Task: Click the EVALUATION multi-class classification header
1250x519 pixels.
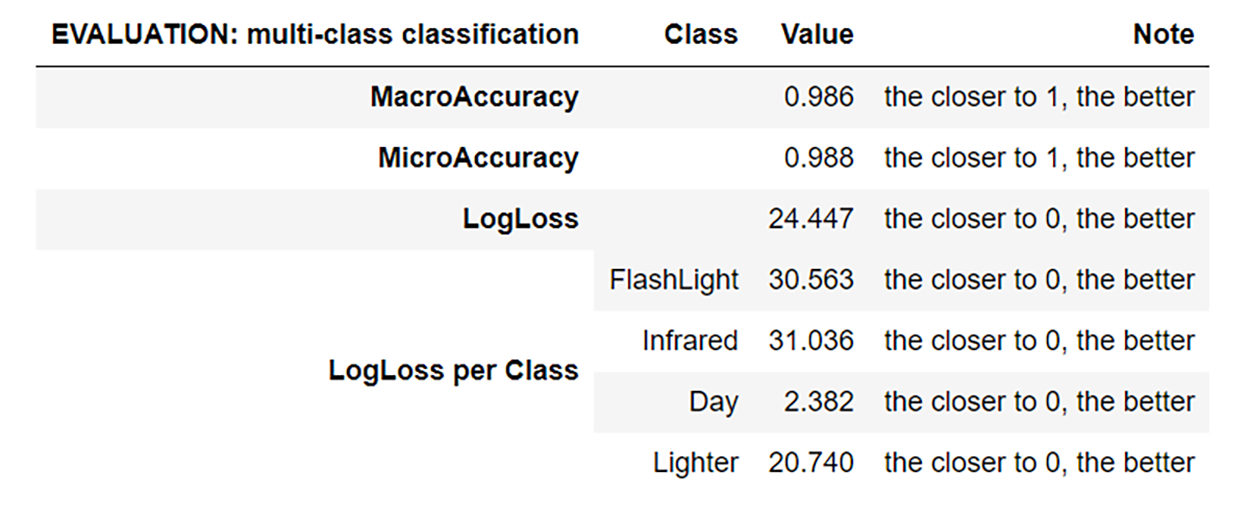Action: coord(315,34)
